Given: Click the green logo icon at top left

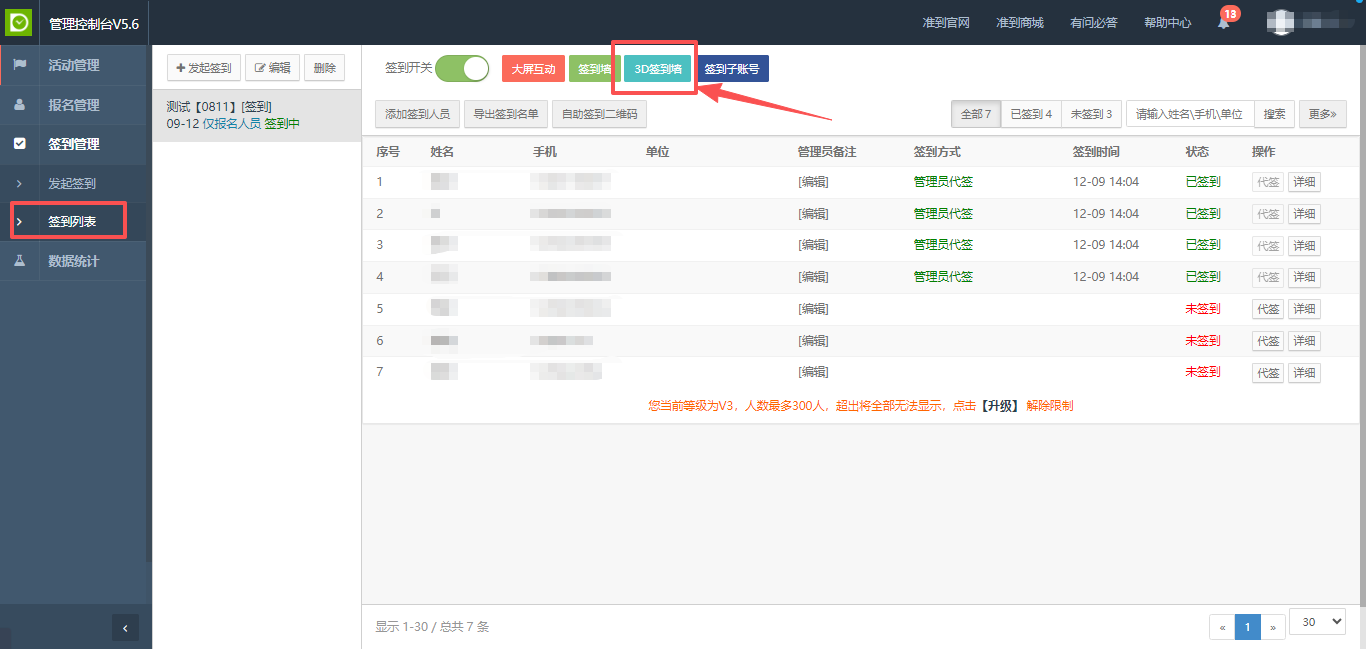Looking at the screenshot, I should (19, 22).
